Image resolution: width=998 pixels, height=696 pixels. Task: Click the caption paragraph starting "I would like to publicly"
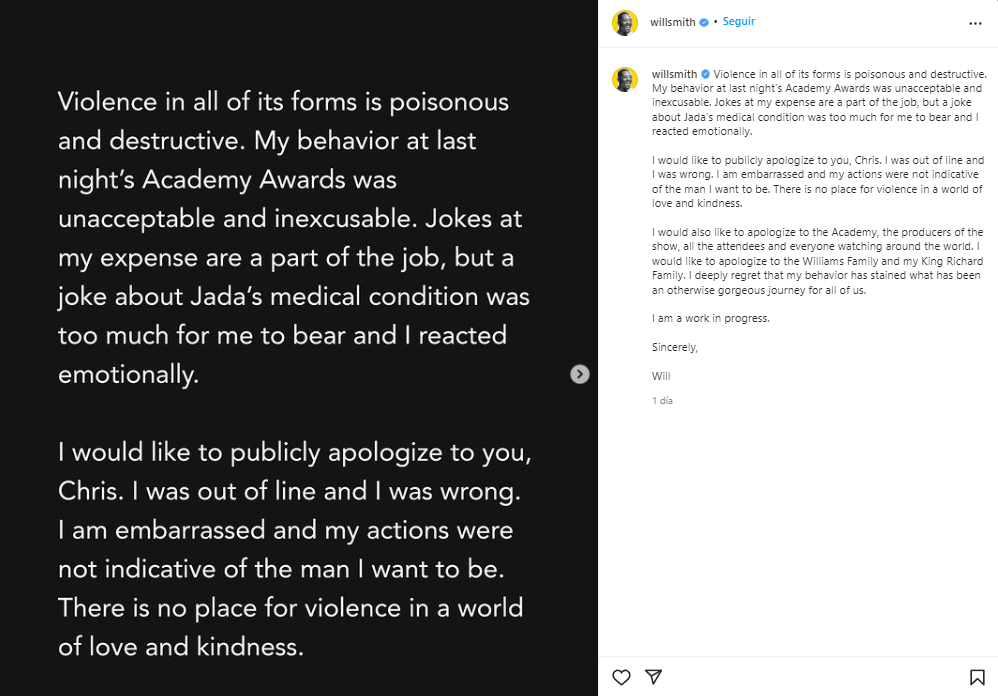point(817,181)
